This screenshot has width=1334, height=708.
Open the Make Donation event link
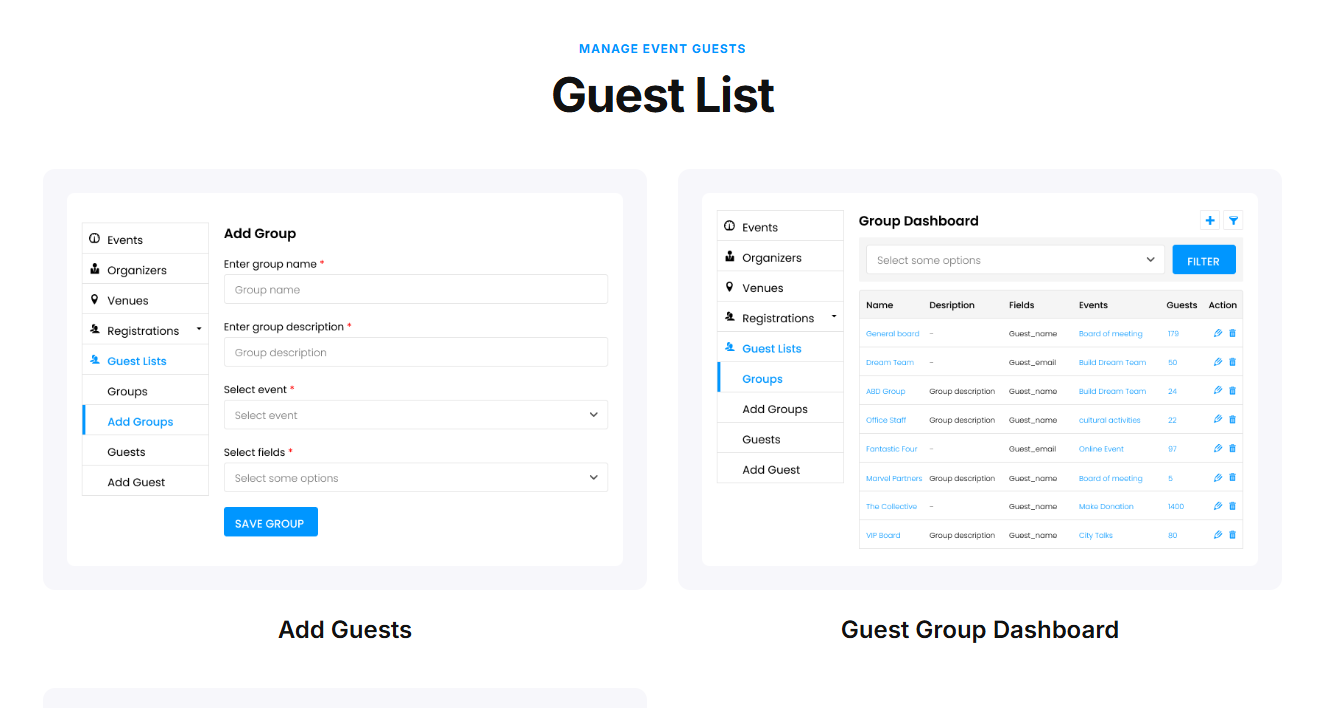tap(1106, 507)
